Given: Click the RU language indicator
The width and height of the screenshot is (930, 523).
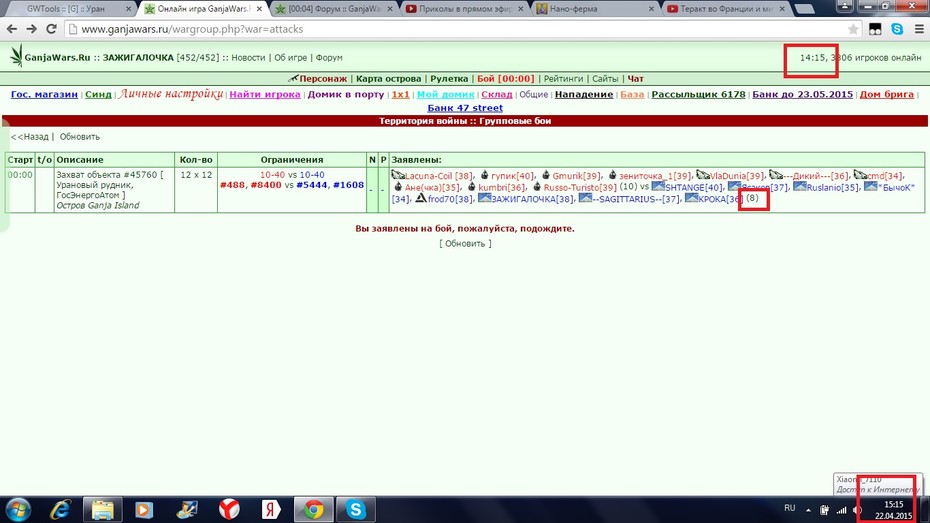Looking at the screenshot, I should tap(789, 508).
